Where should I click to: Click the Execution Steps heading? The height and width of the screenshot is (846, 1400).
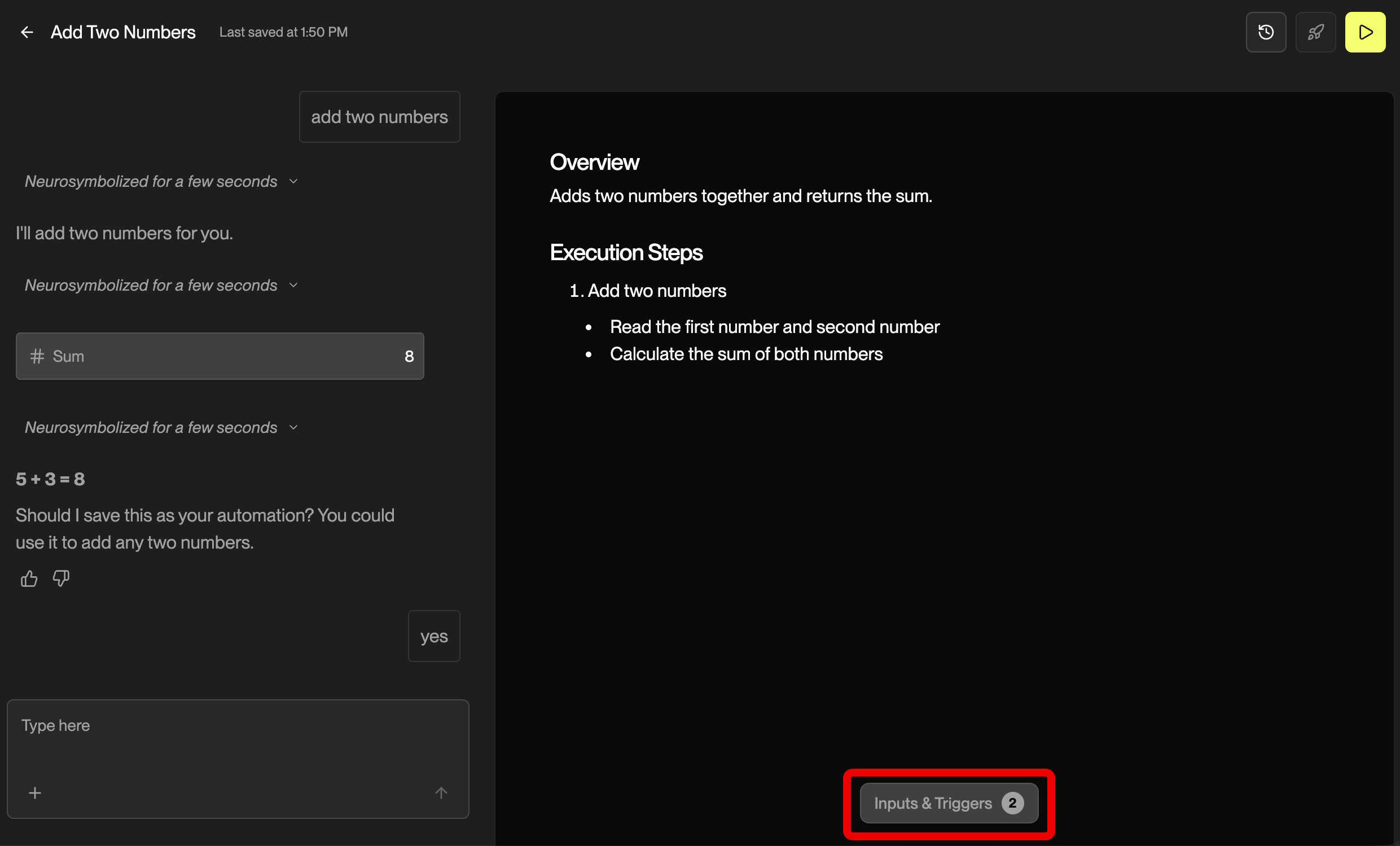626,252
